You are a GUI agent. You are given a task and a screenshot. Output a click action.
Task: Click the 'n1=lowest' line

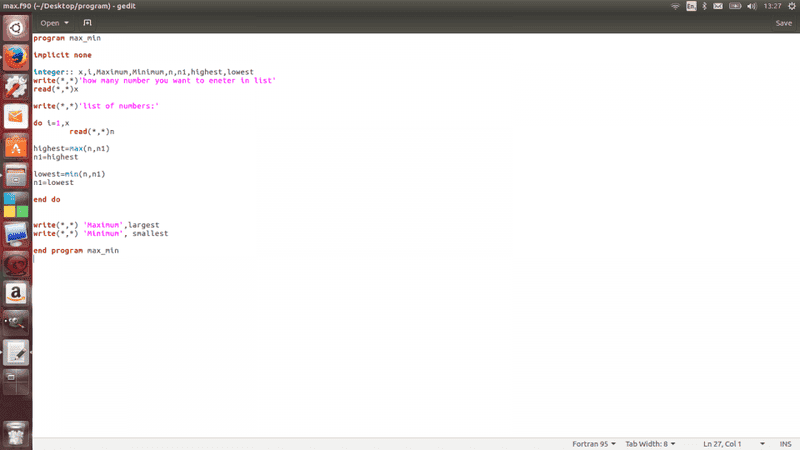pos(54,183)
